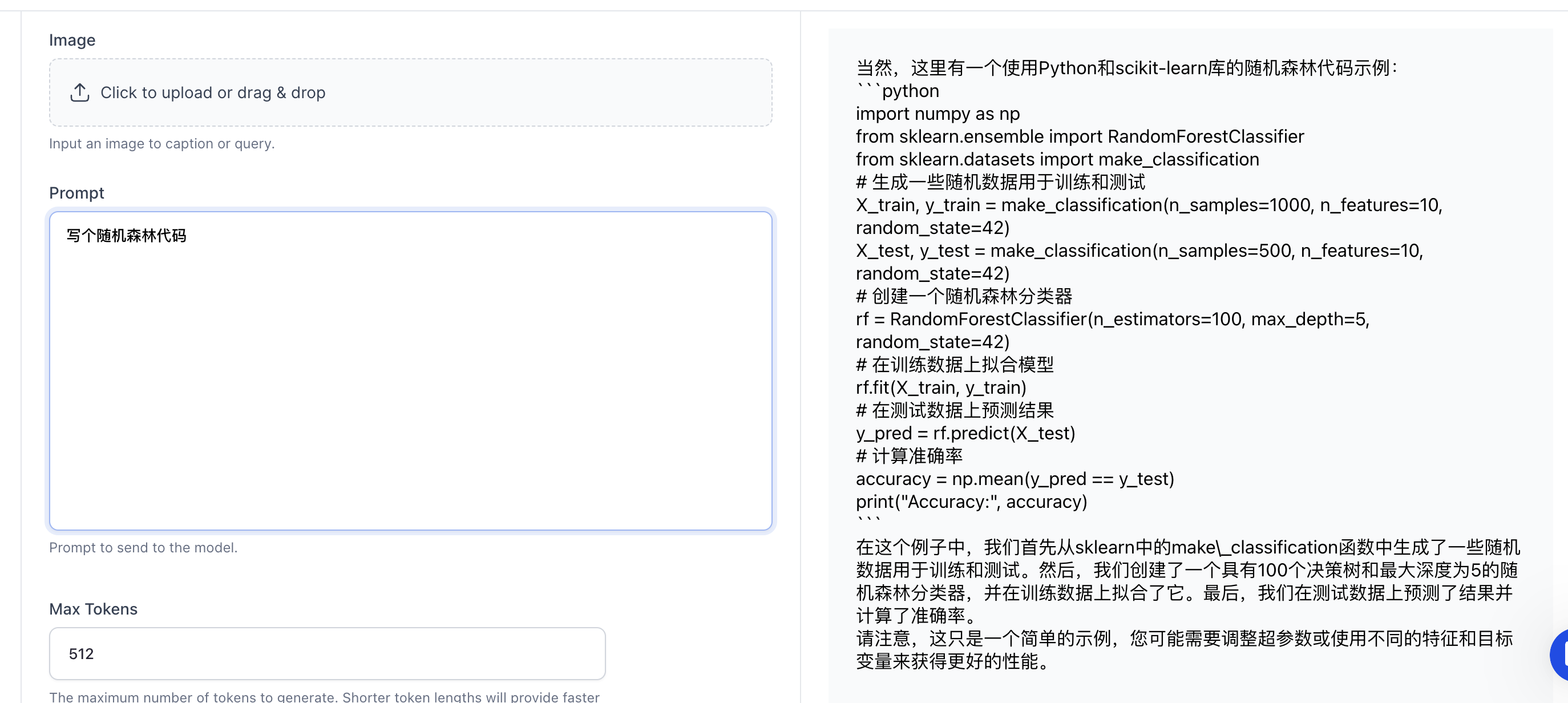Viewport: 1568px width, 703px height.
Task: Click the print("Accuracy:", accuracy) line
Action: tap(971, 502)
